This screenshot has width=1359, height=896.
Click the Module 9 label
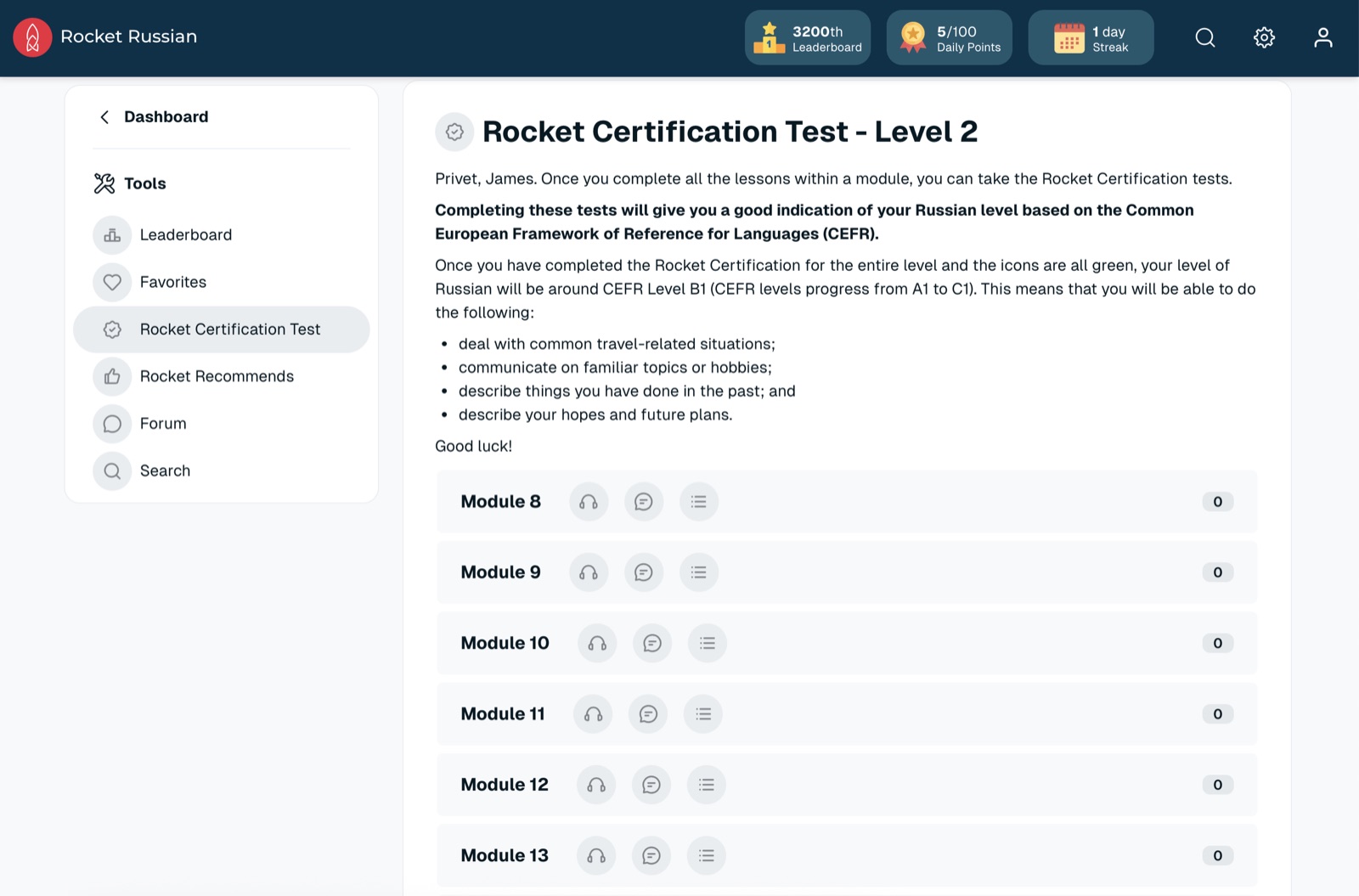[501, 572]
